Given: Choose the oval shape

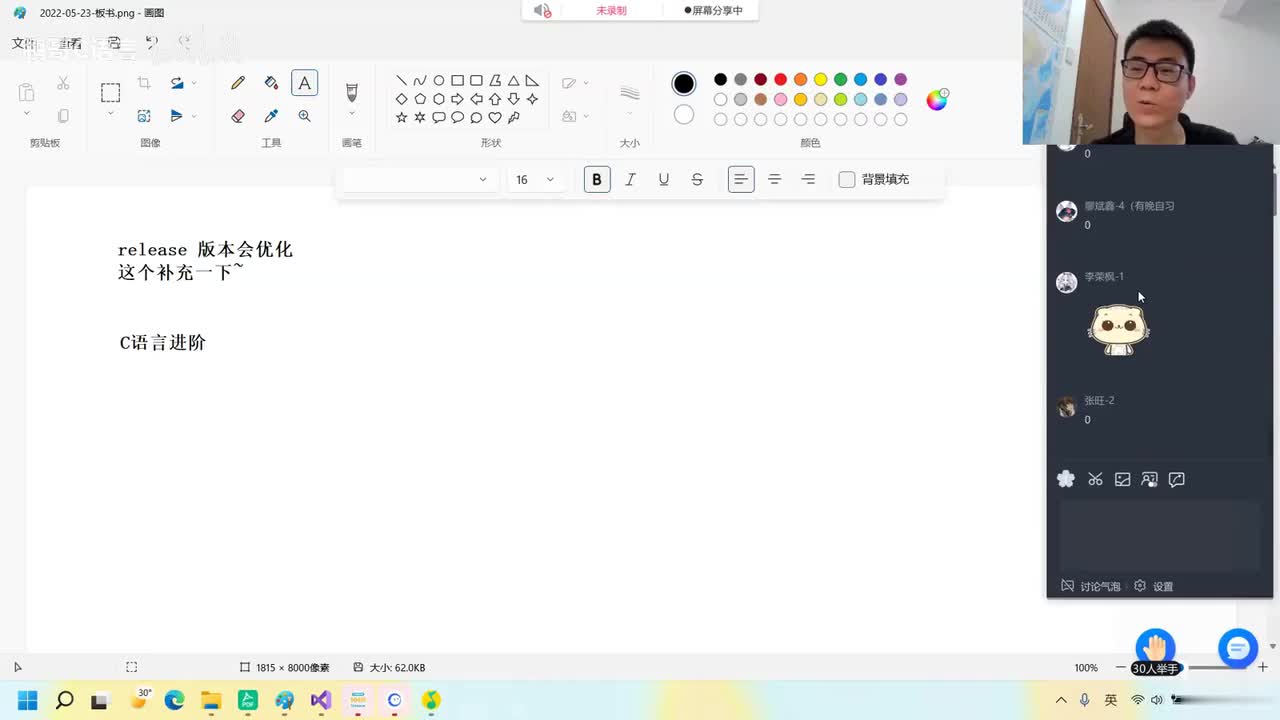Looking at the screenshot, I should tap(439, 81).
